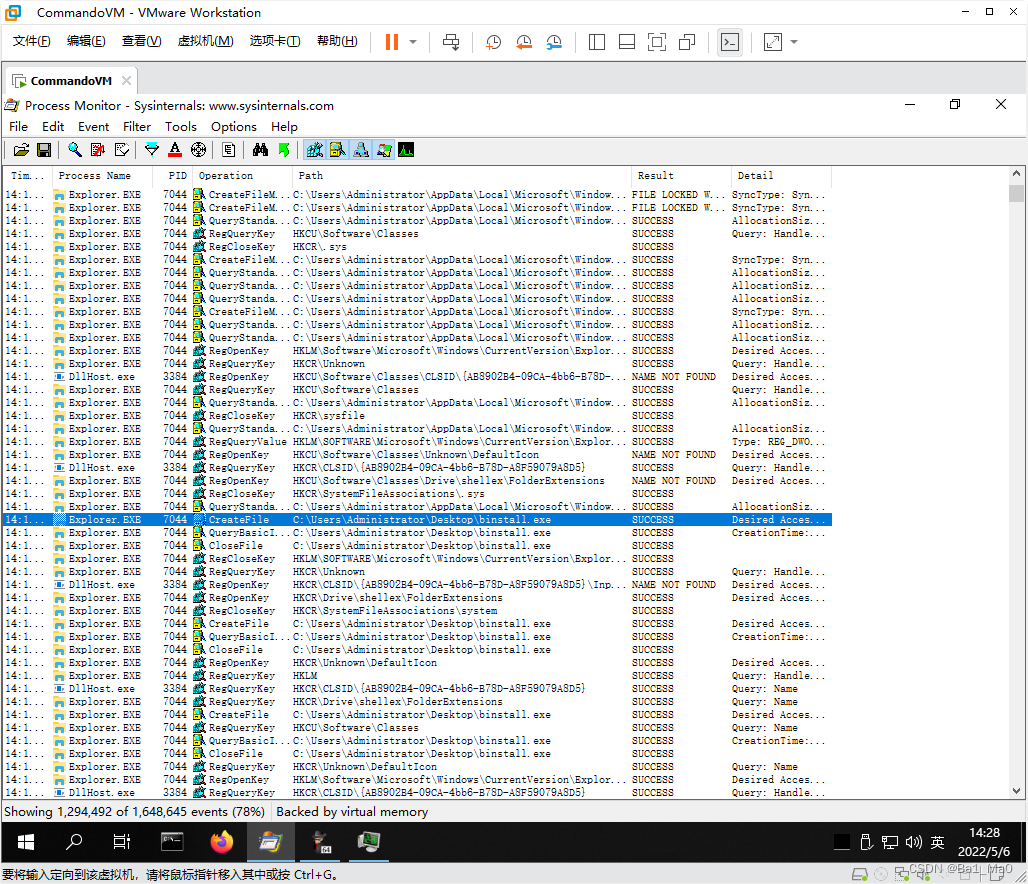
Task: Open the Event menu
Action: (x=93, y=127)
